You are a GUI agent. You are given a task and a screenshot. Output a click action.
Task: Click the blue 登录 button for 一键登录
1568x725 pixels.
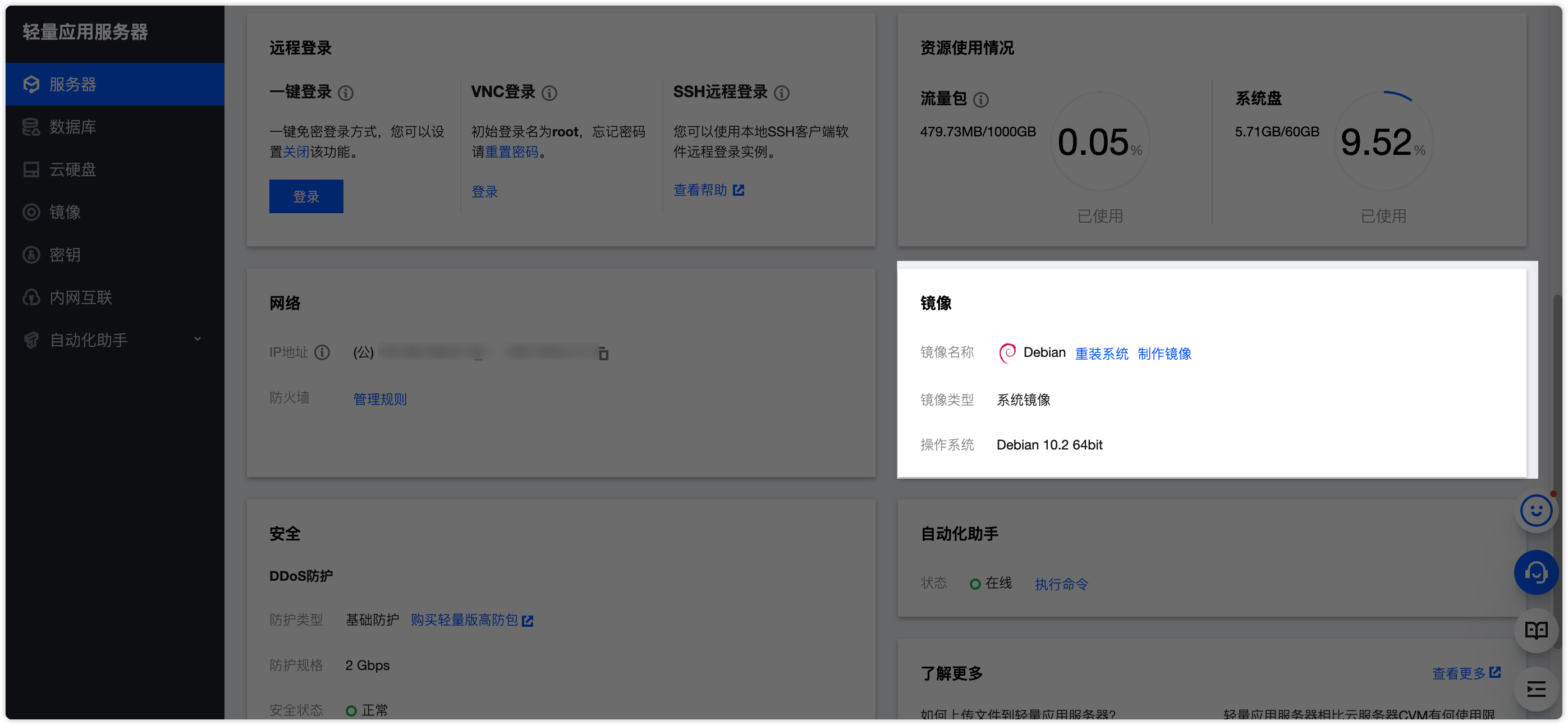(306, 196)
